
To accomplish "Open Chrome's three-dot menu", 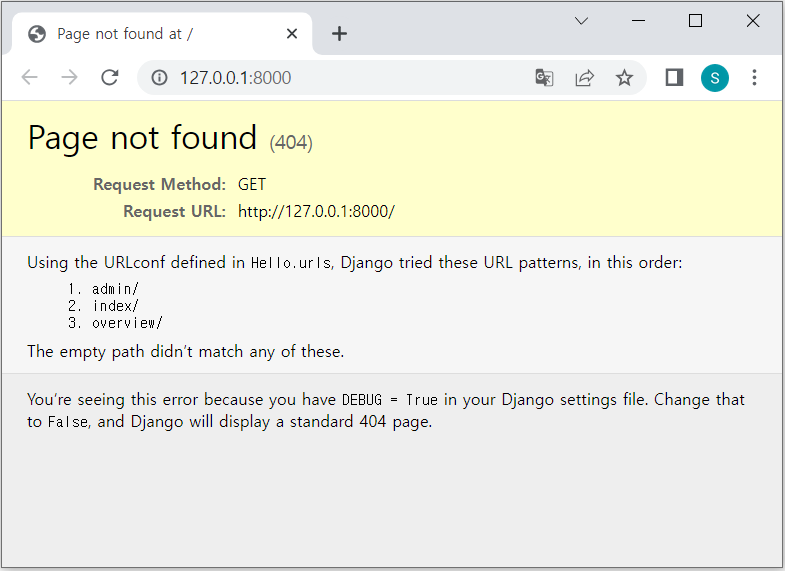I will [x=754, y=78].
